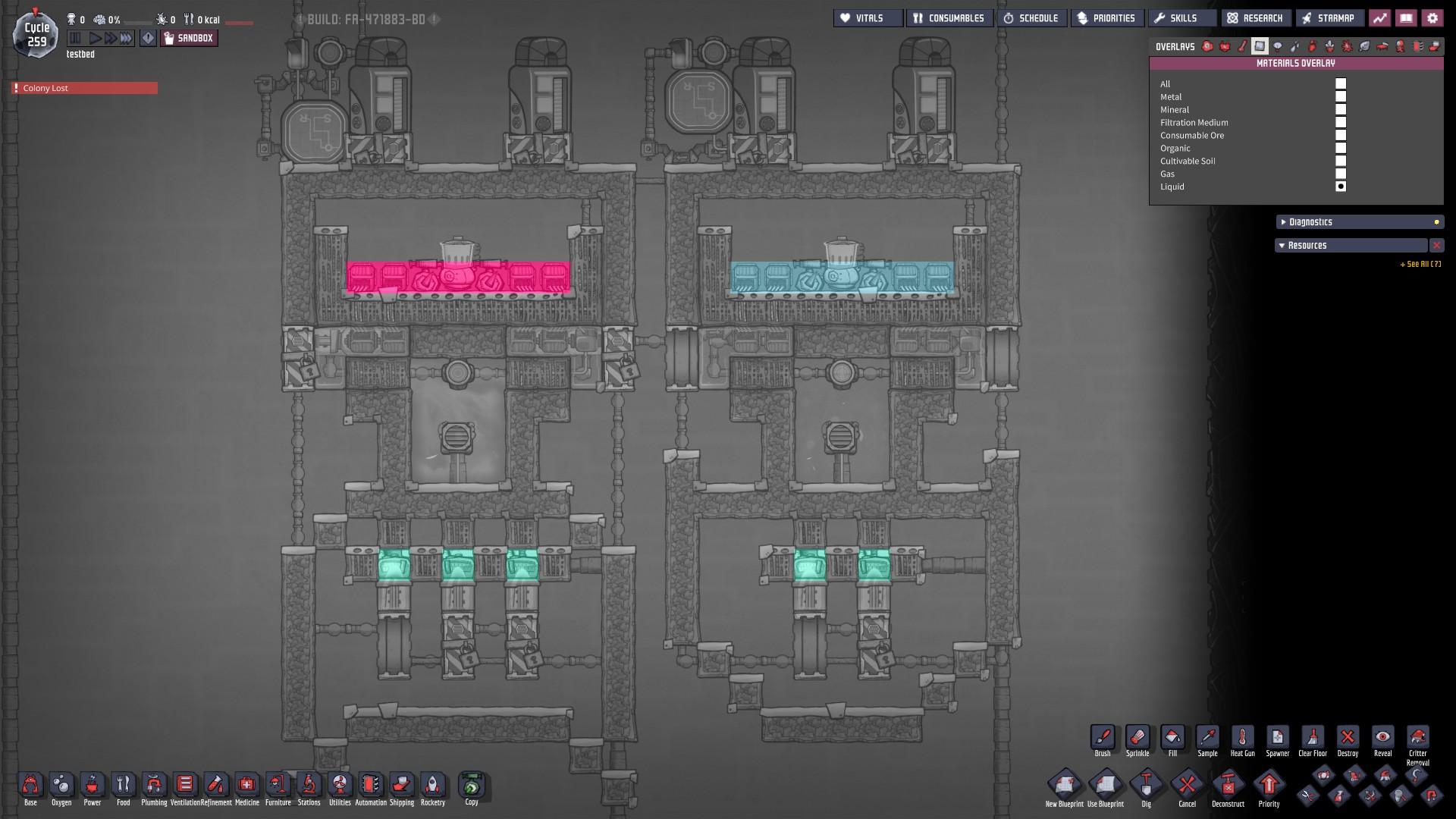
Task: Click the Copy building tool
Action: coord(472,785)
